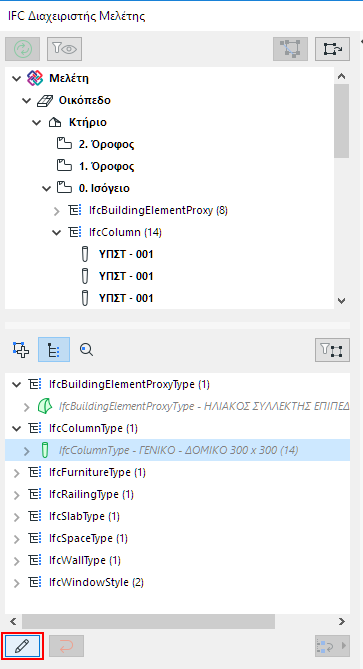The image size is (363, 669).
Task: Click the upper tree scroll-down arrow
Action: pos(341,300)
